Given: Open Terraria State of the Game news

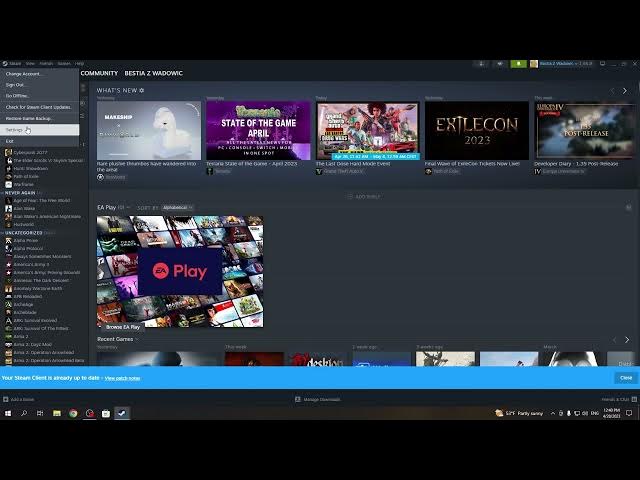Looking at the screenshot, I should click(x=258, y=131).
